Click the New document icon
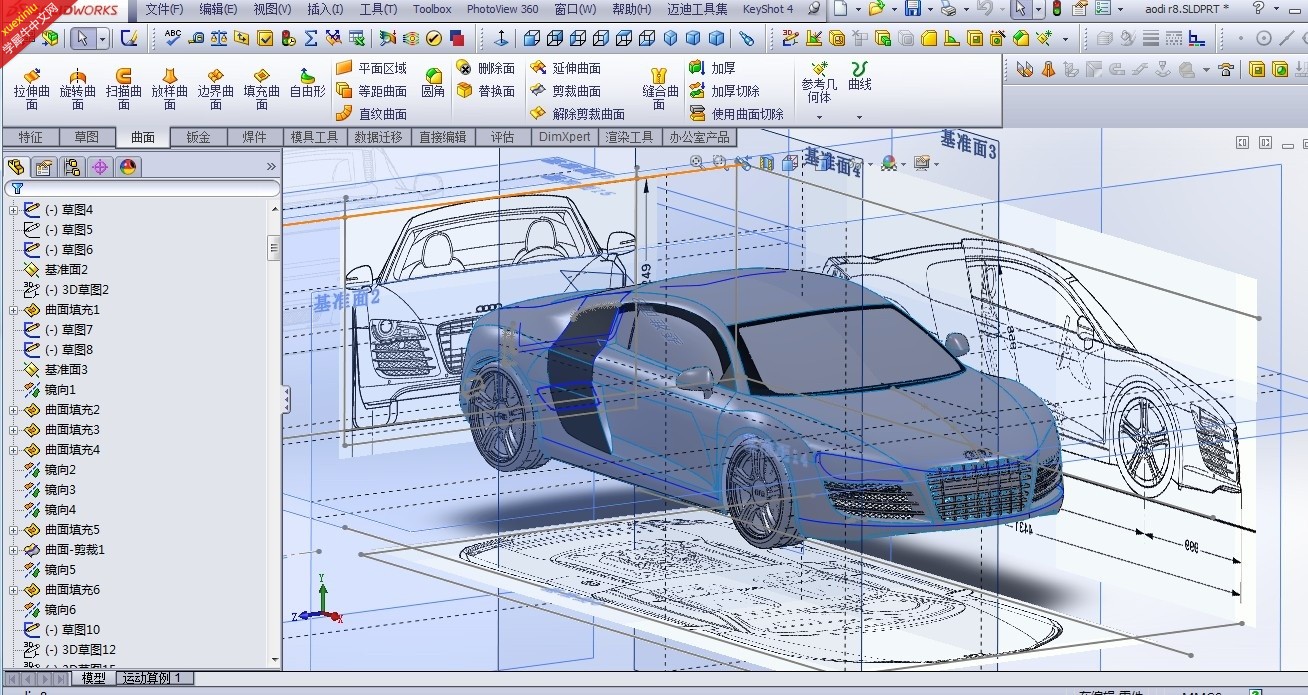 coord(840,9)
